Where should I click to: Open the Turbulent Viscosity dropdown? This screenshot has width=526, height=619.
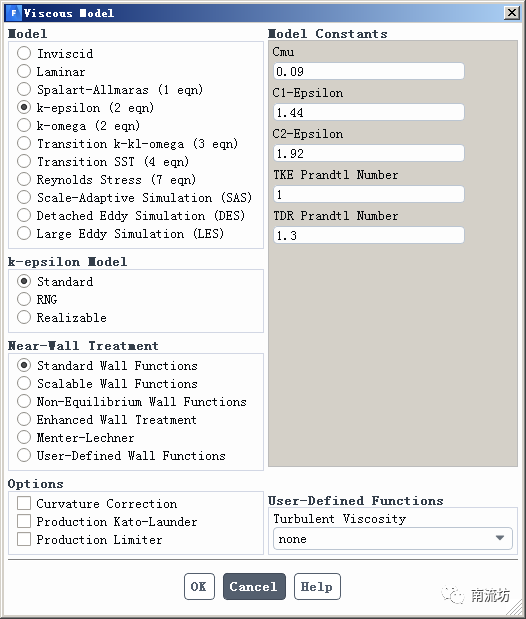(393, 538)
